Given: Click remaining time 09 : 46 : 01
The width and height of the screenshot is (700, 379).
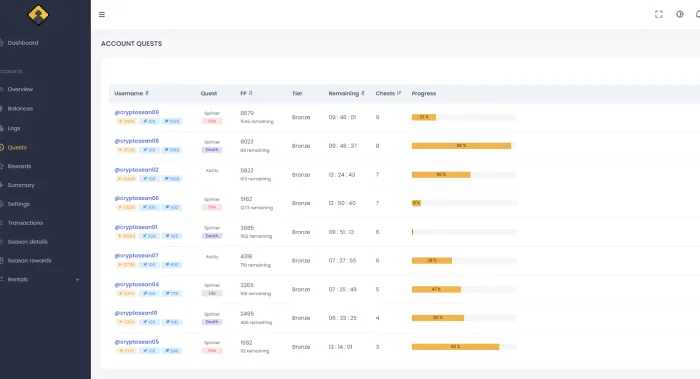Looking at the screenshot, I should (342, 117).
